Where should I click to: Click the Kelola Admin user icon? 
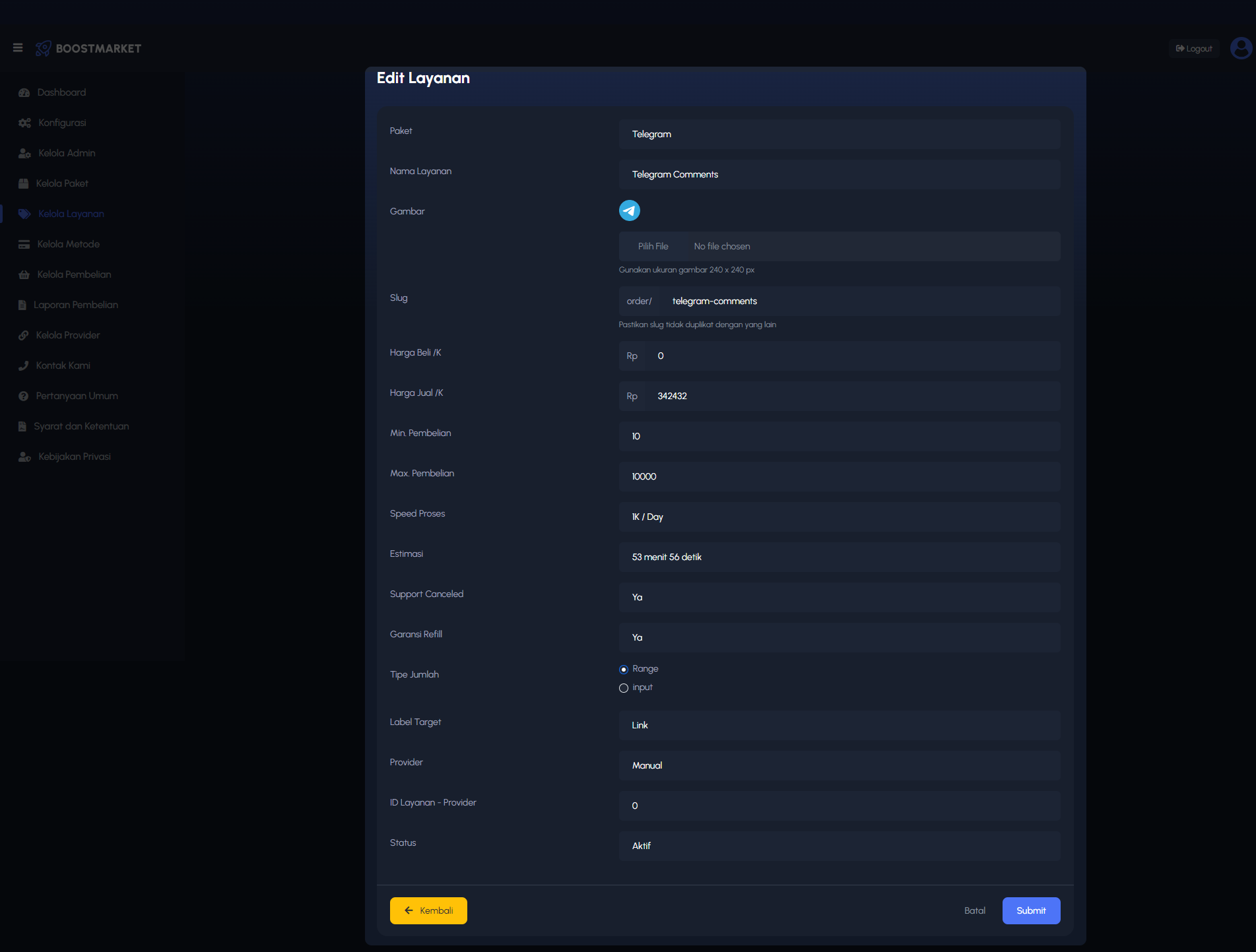pyautogui.click(x=25, y=153)
